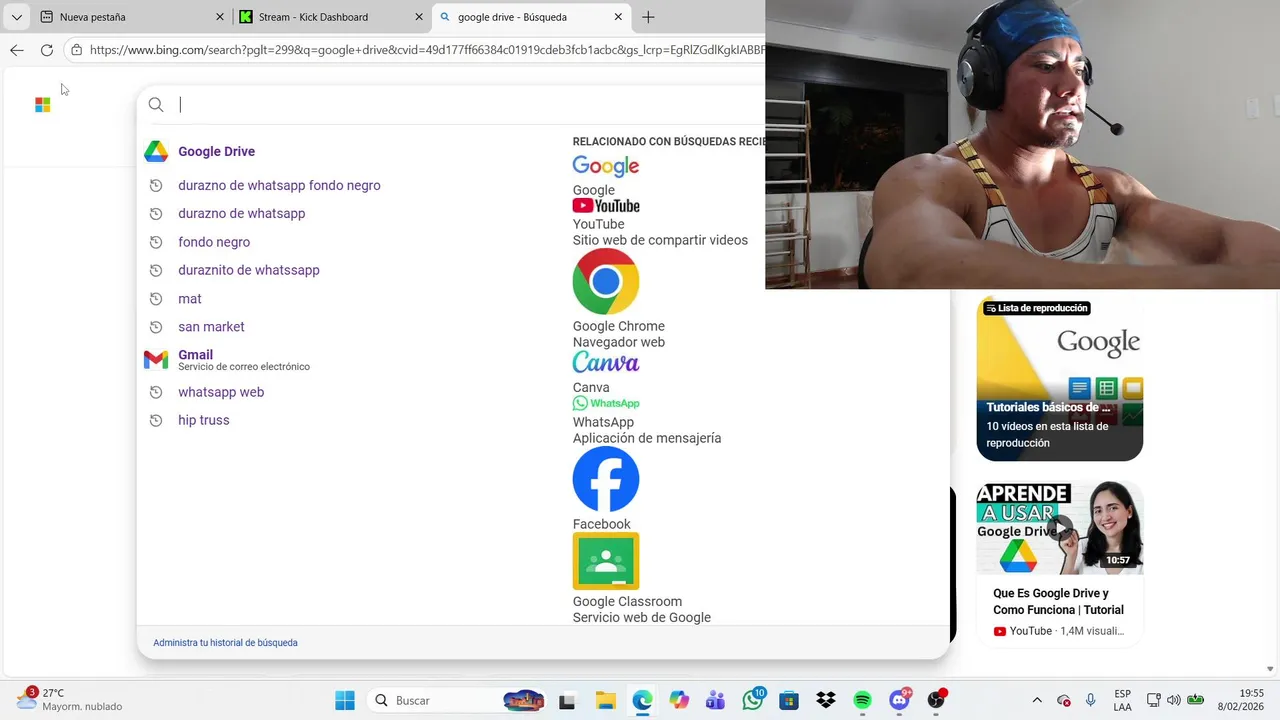Viewport: 1280px width, 720px height.
Task: Open WhatsApp from the taskbar
Action: [x=753, y=700]
